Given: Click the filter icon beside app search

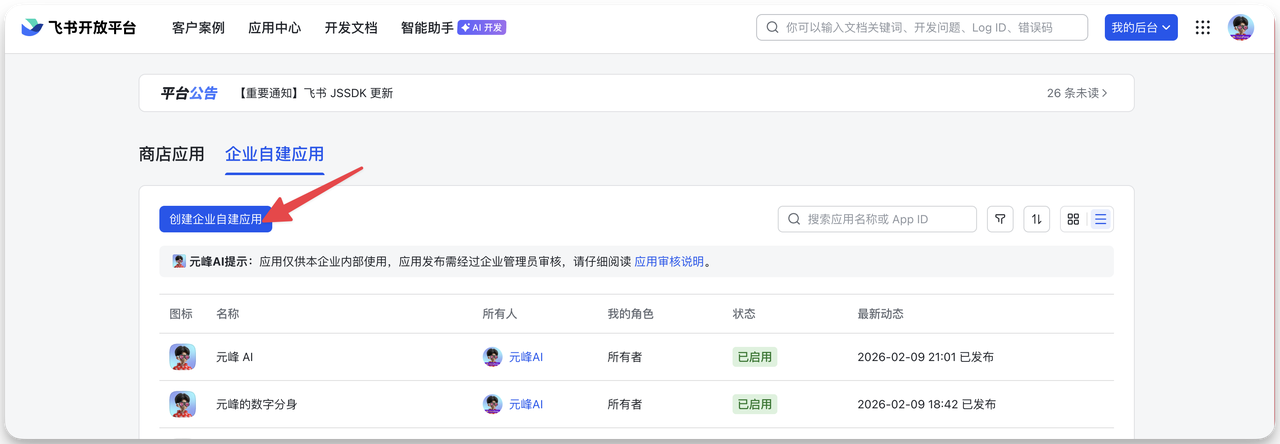Looking at the screenshot, I should [x=1000, y=219].
